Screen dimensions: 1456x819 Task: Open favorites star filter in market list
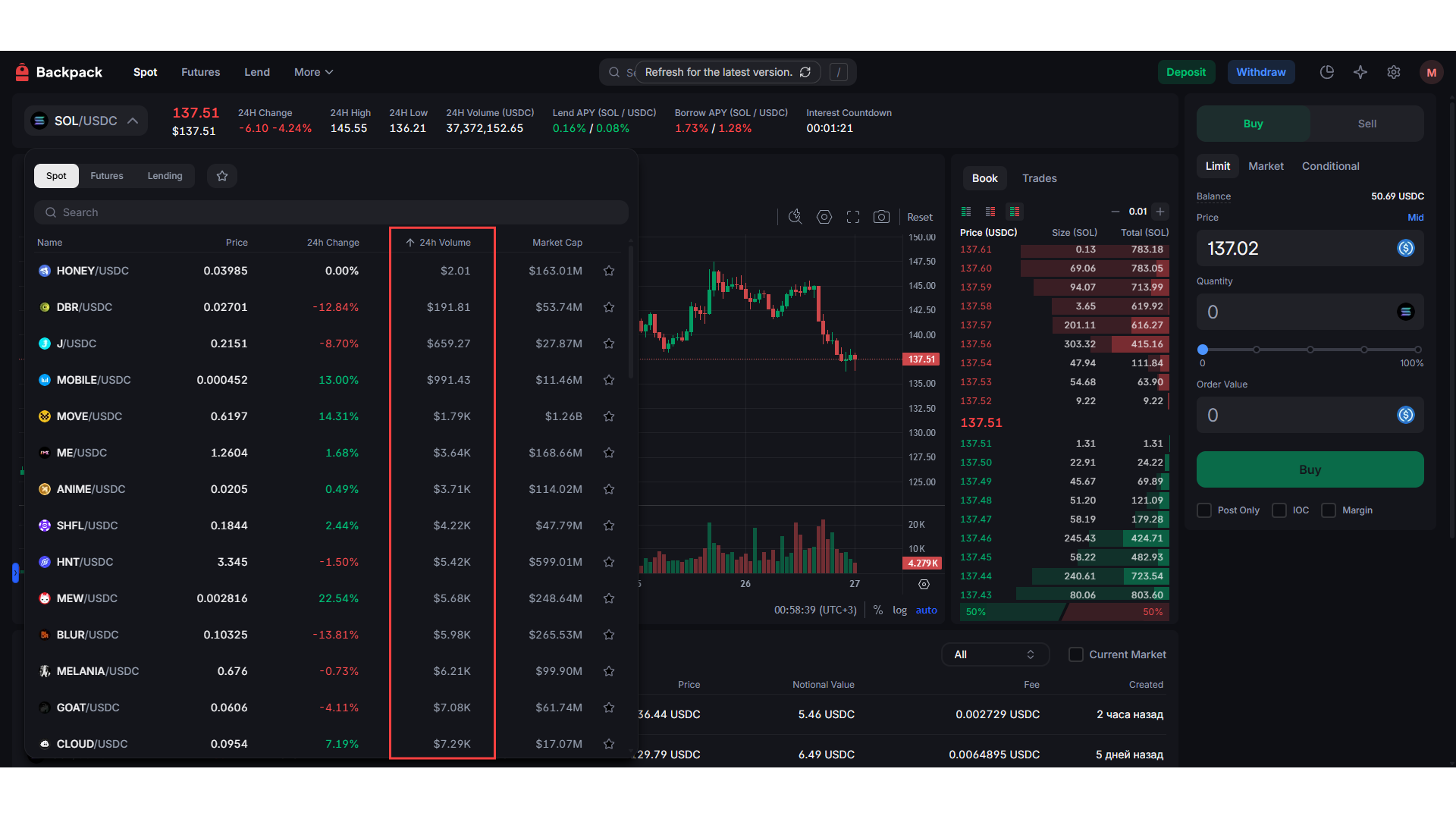point(222,176)
